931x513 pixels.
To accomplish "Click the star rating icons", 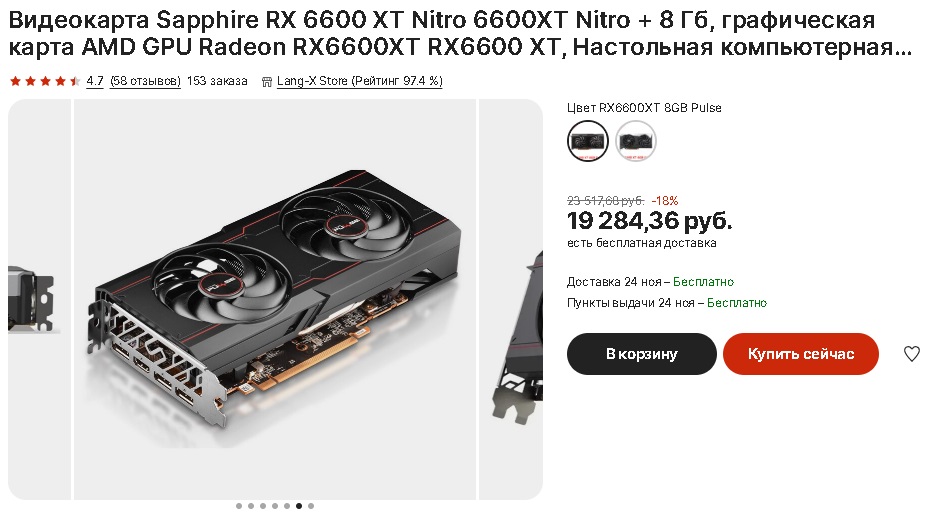I will 45,81.
